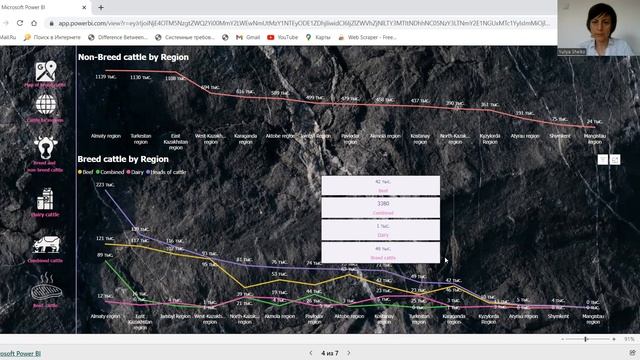This screenshot has height=360, width=640.
Task: Close the Microsoft Power BI tab
Action: tap(84, 7)
